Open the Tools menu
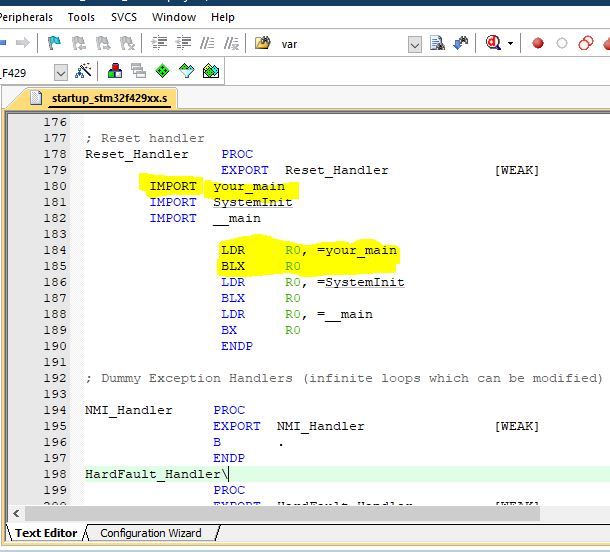The height and width of the screenshot is (552, 610). 81,16
